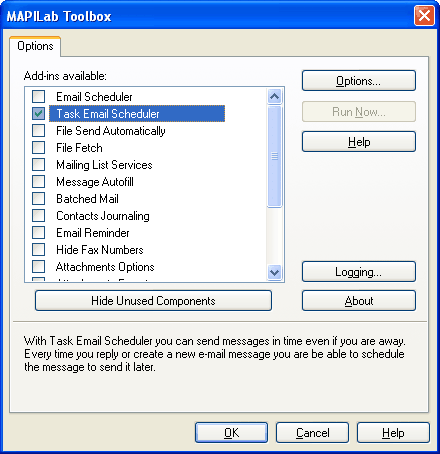This screenshot has height=454, width=440.
Task: Enable the Contacts Journaling checkbox
Action: [x=38, y=216]
